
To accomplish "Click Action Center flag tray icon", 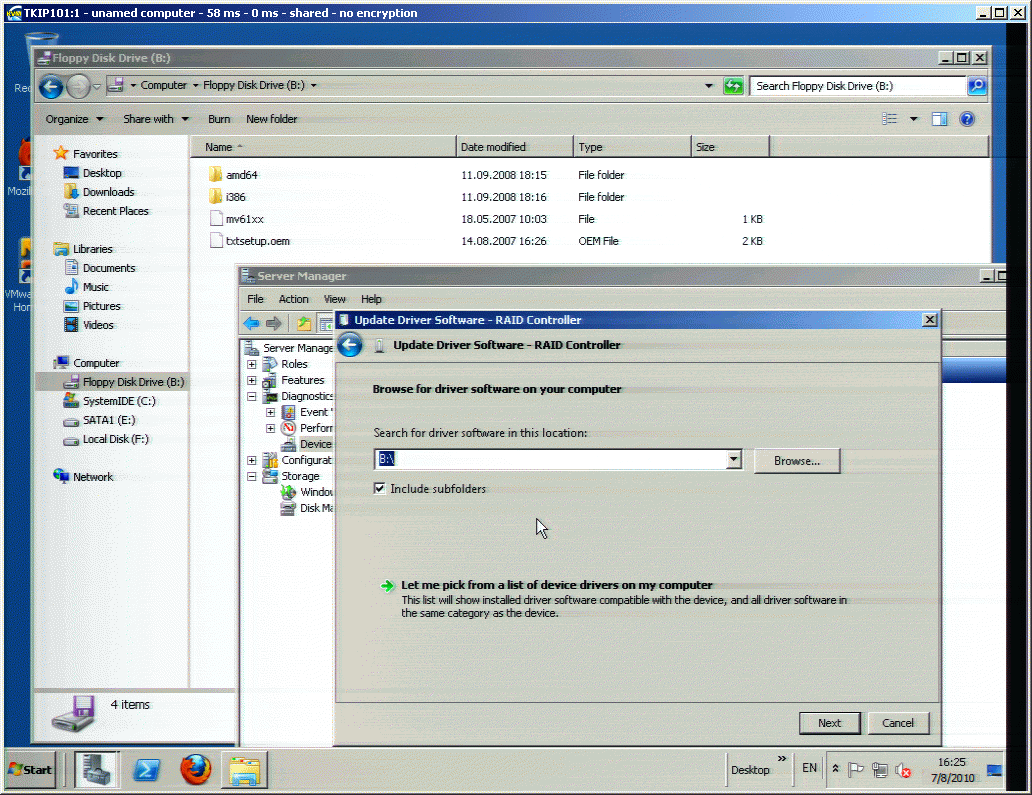I will 856,769.
